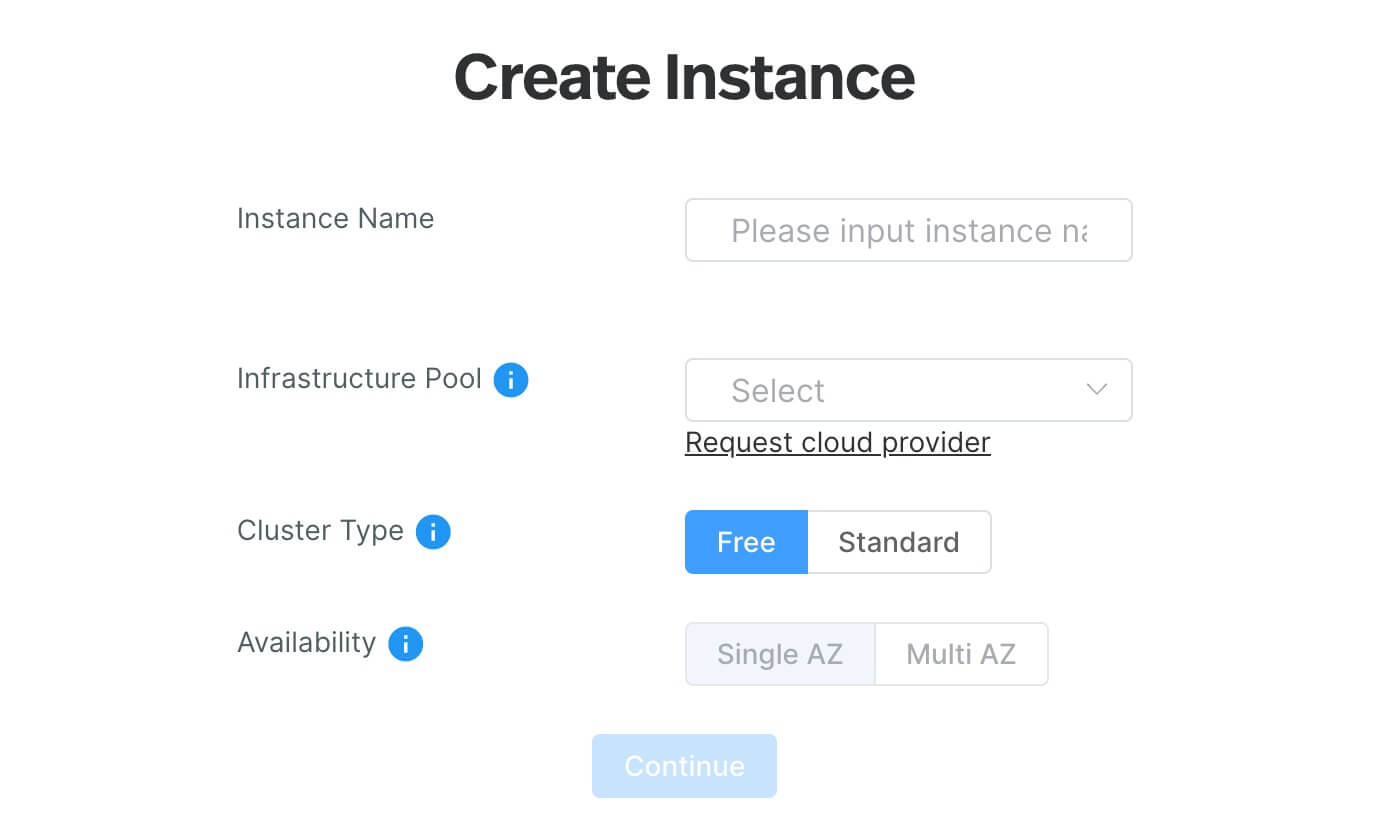Click the Availability label text

[x=306, y=643]
